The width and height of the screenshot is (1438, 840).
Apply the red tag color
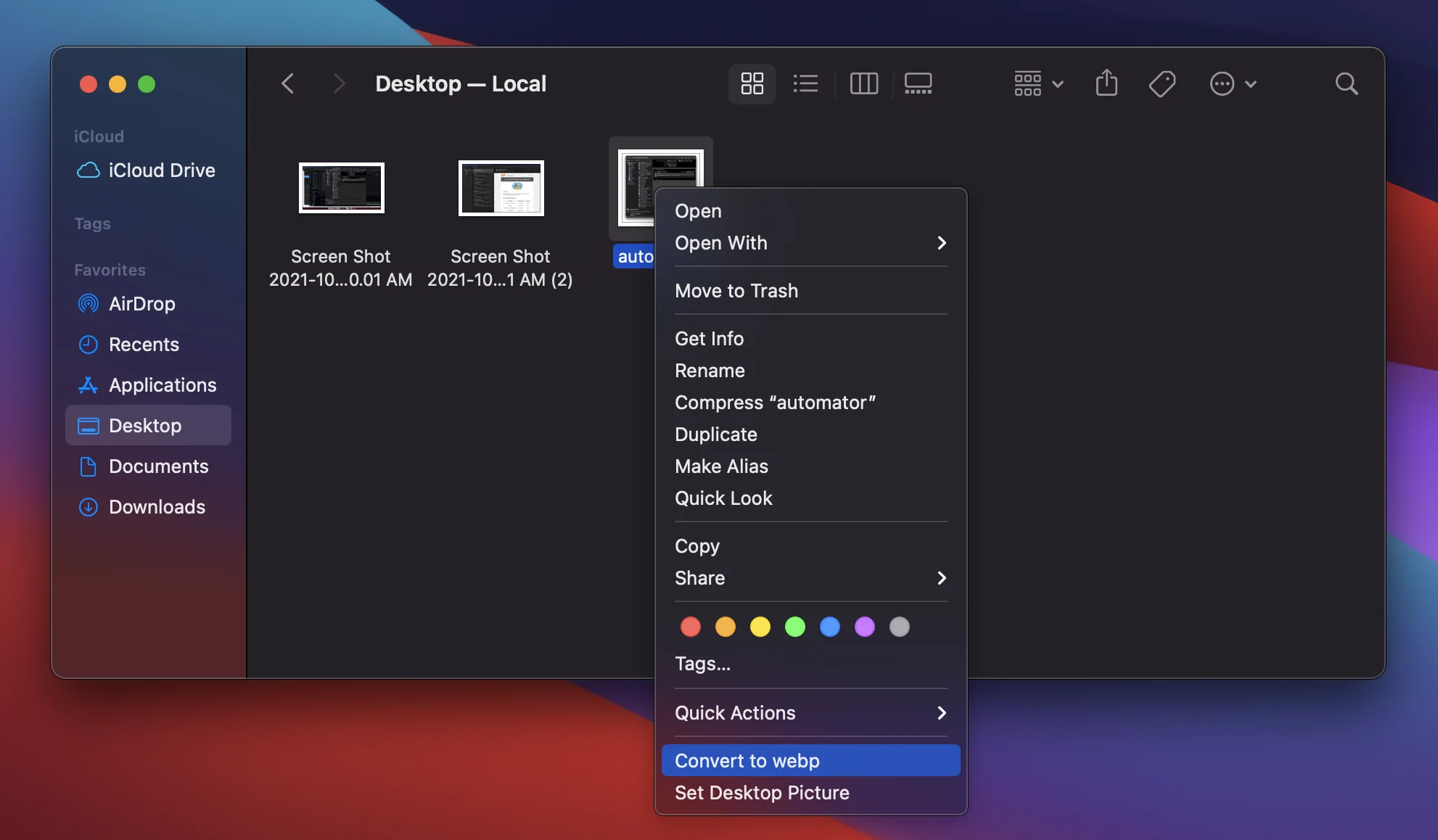pyautogui.click(x=690, y=627)
